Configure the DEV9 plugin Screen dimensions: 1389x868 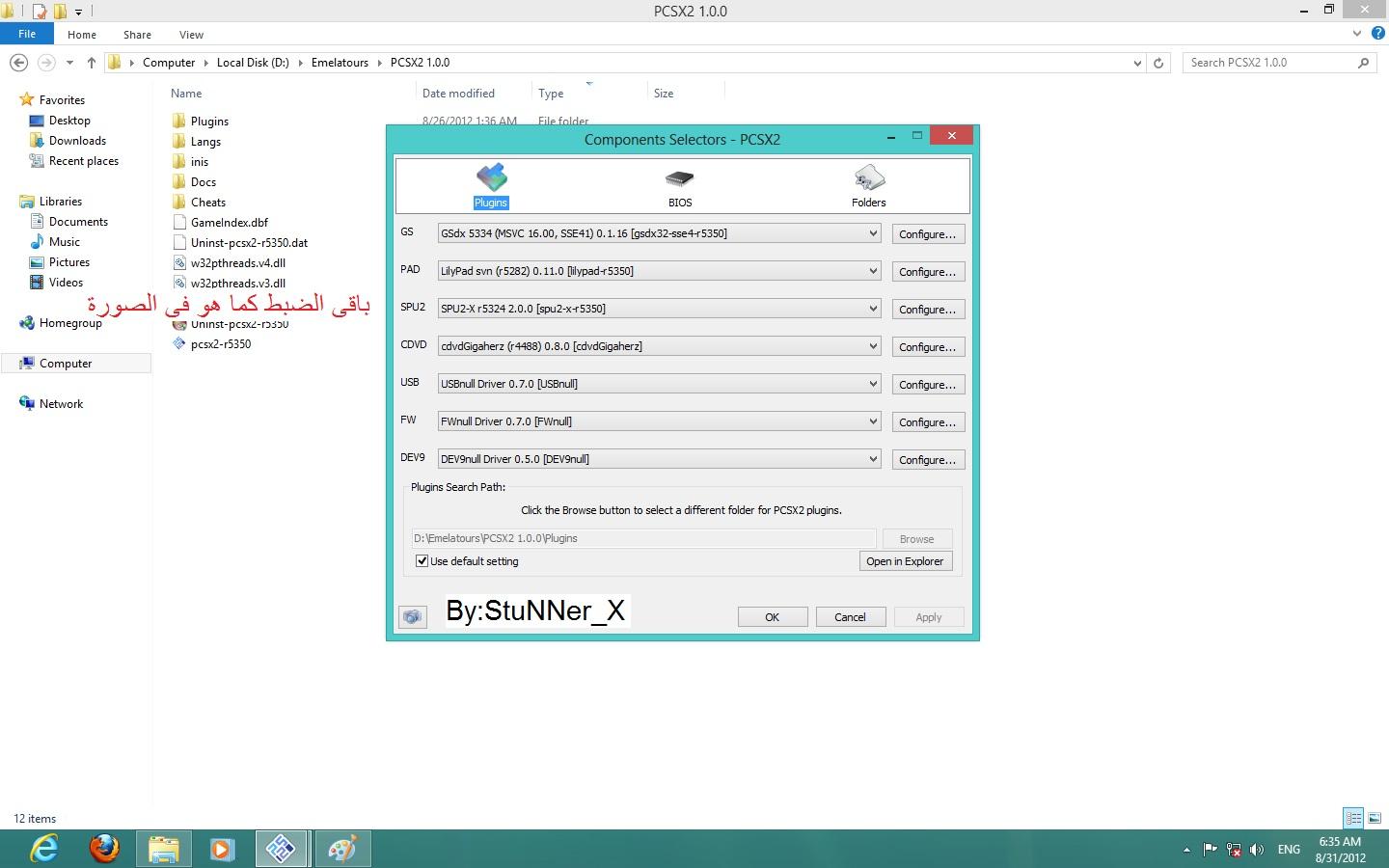pyautogui.click(x=928, y=460)
